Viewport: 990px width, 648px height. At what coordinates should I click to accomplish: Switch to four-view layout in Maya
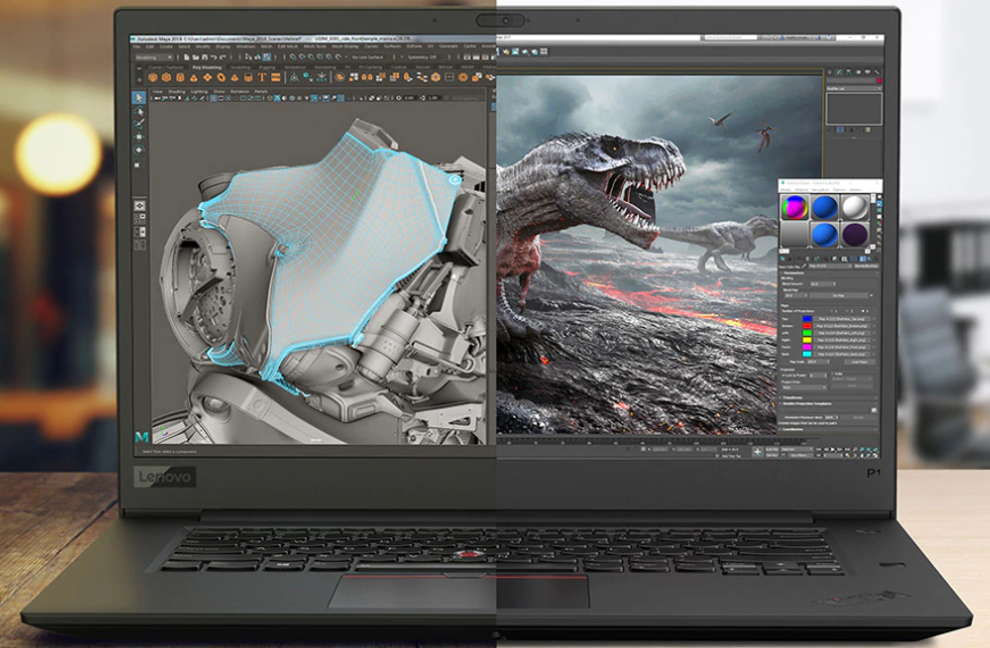[140, 217]
